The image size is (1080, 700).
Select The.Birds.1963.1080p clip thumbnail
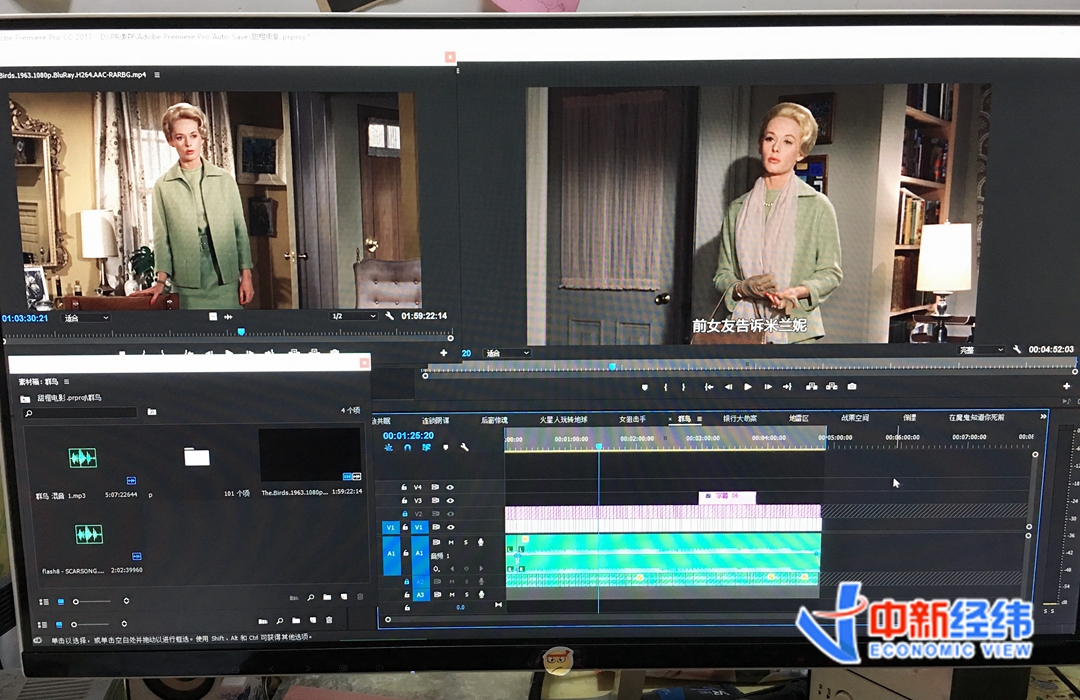pyautogui.click(x=310, y=455)
